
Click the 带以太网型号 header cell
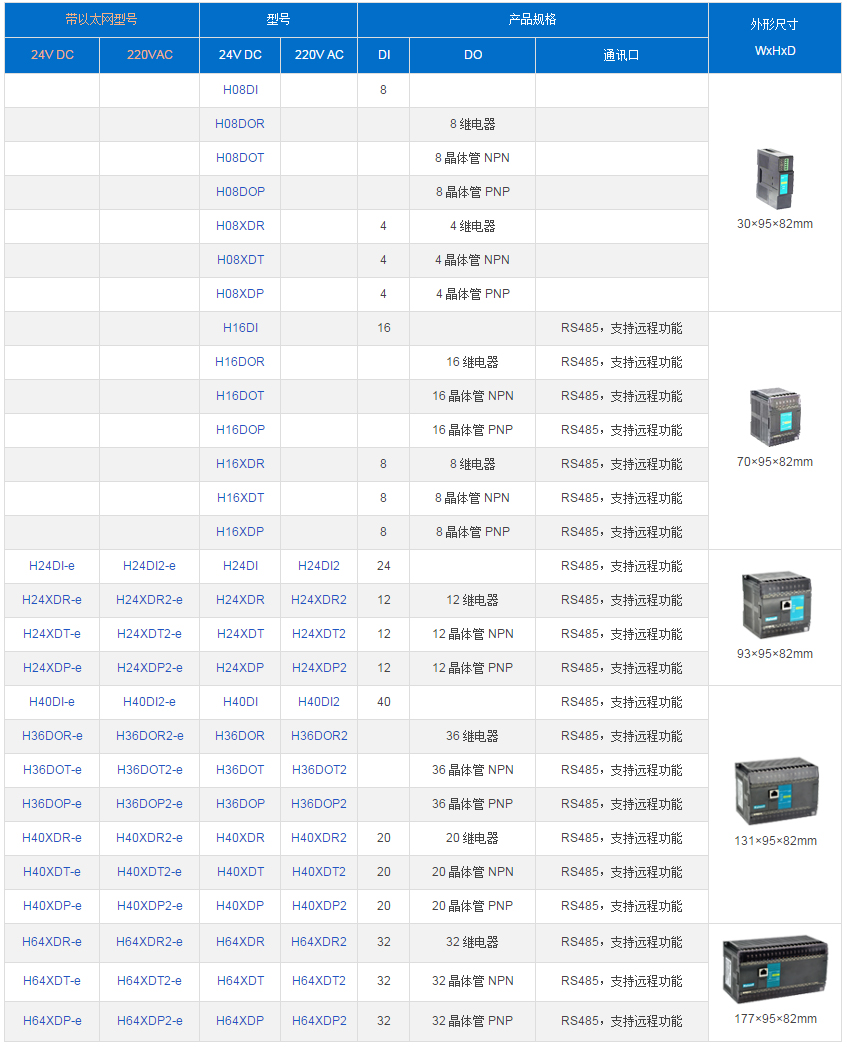(x=101, y=20)
